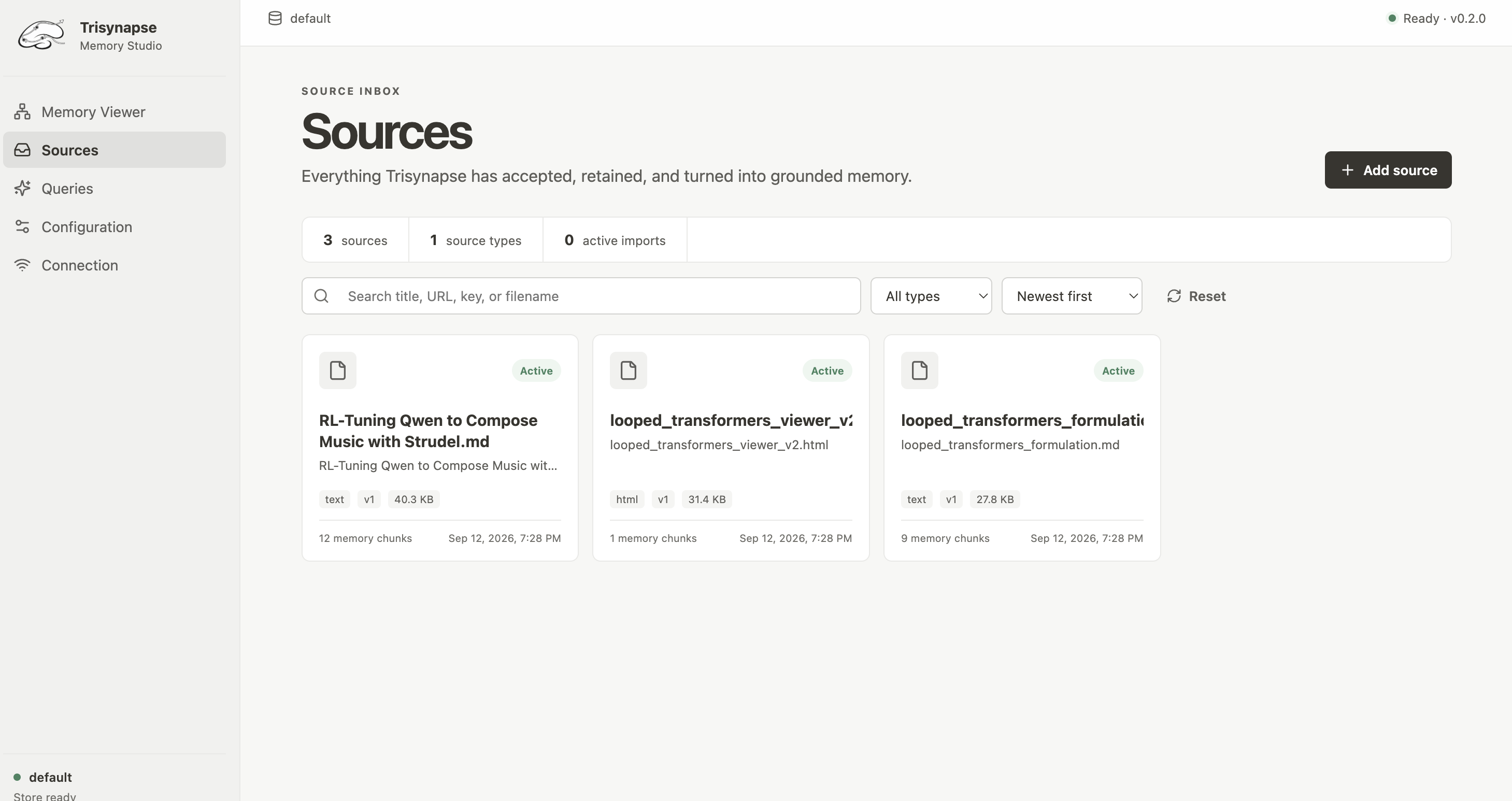Screen dimensions: 1512x801
Task: Click the 9 memory chunks text
Action: click(x=945, y=538)
